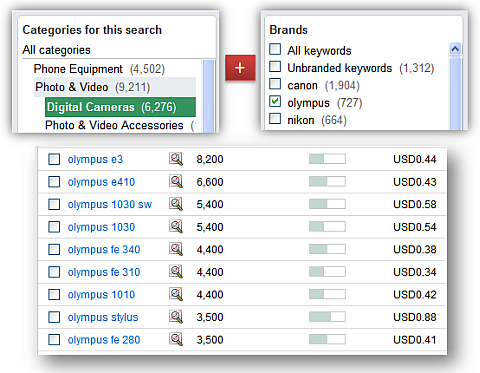
Task: Click the magnifier icon for olympus stylus
Action: pyautogui.click(x=176, y=317)
